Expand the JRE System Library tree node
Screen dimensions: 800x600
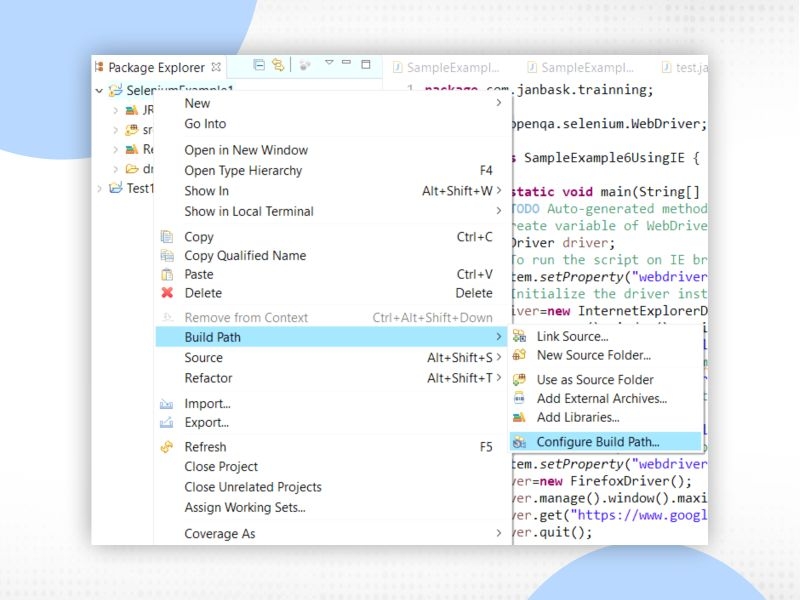(114, 110)
